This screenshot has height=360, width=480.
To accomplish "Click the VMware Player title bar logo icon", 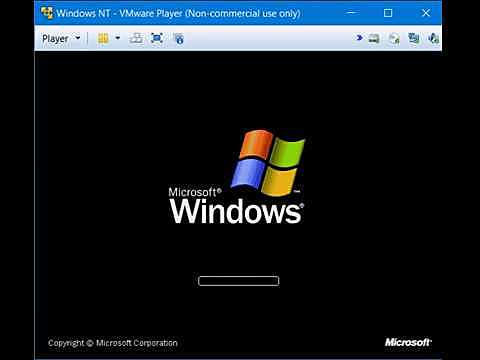I will point(47,13).
